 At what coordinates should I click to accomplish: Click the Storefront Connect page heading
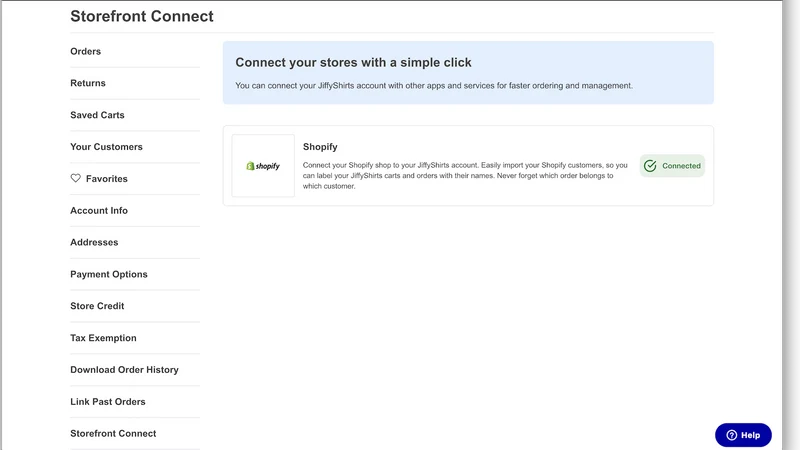(142, 16)
